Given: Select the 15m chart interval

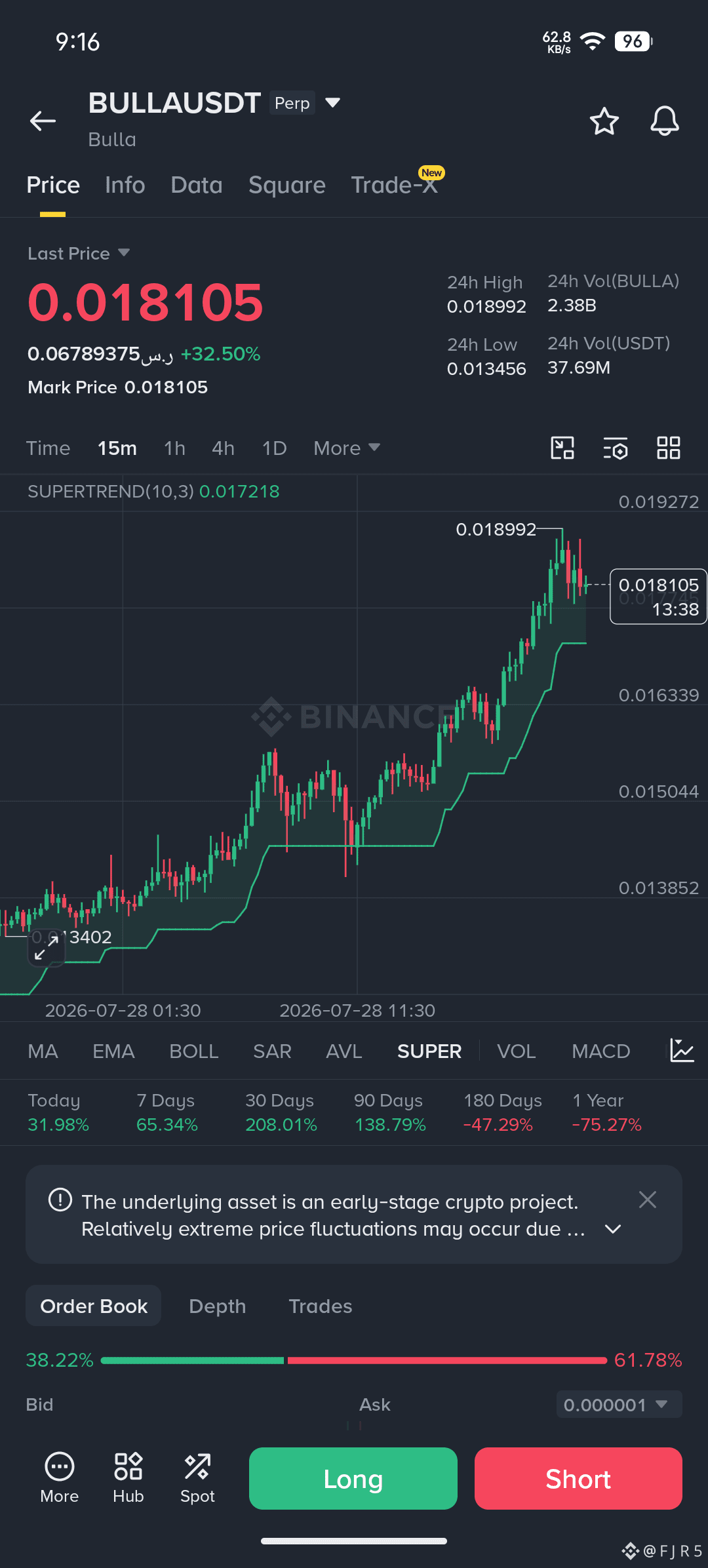Looking at the screenshot, I should [117, 448].
